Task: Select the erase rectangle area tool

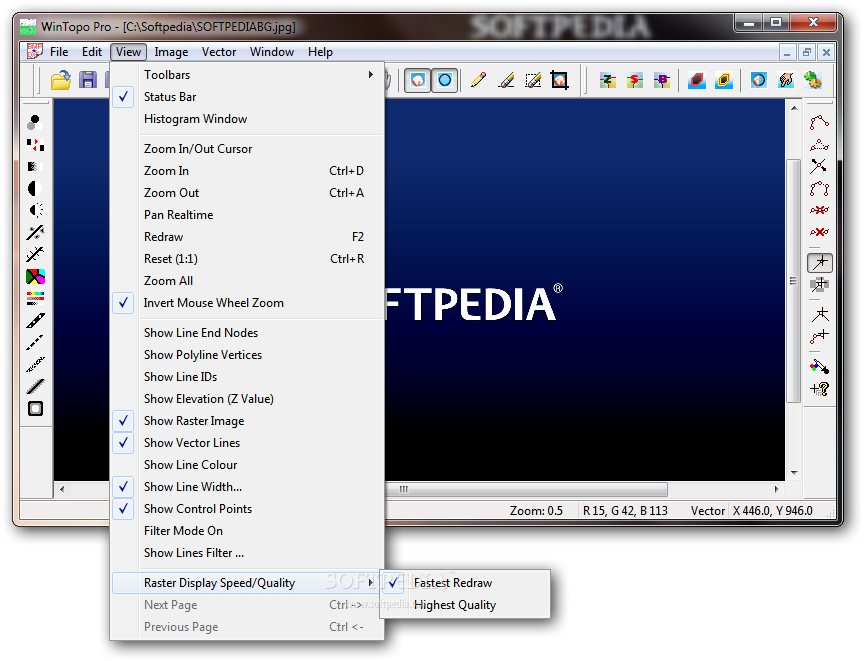Action: point(533,80)
